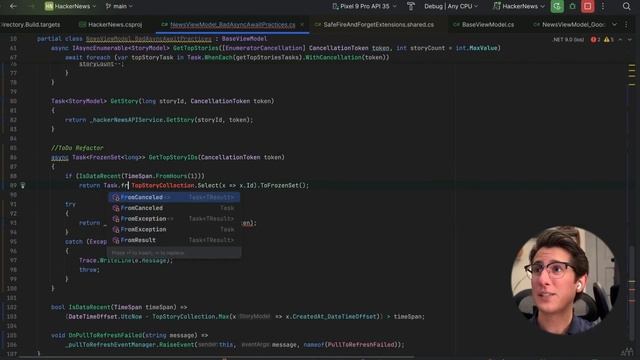Viewport: 640px width, 360px height.
Task: Expand the hidden editor tabs chevron
Action: click(614, 24)
